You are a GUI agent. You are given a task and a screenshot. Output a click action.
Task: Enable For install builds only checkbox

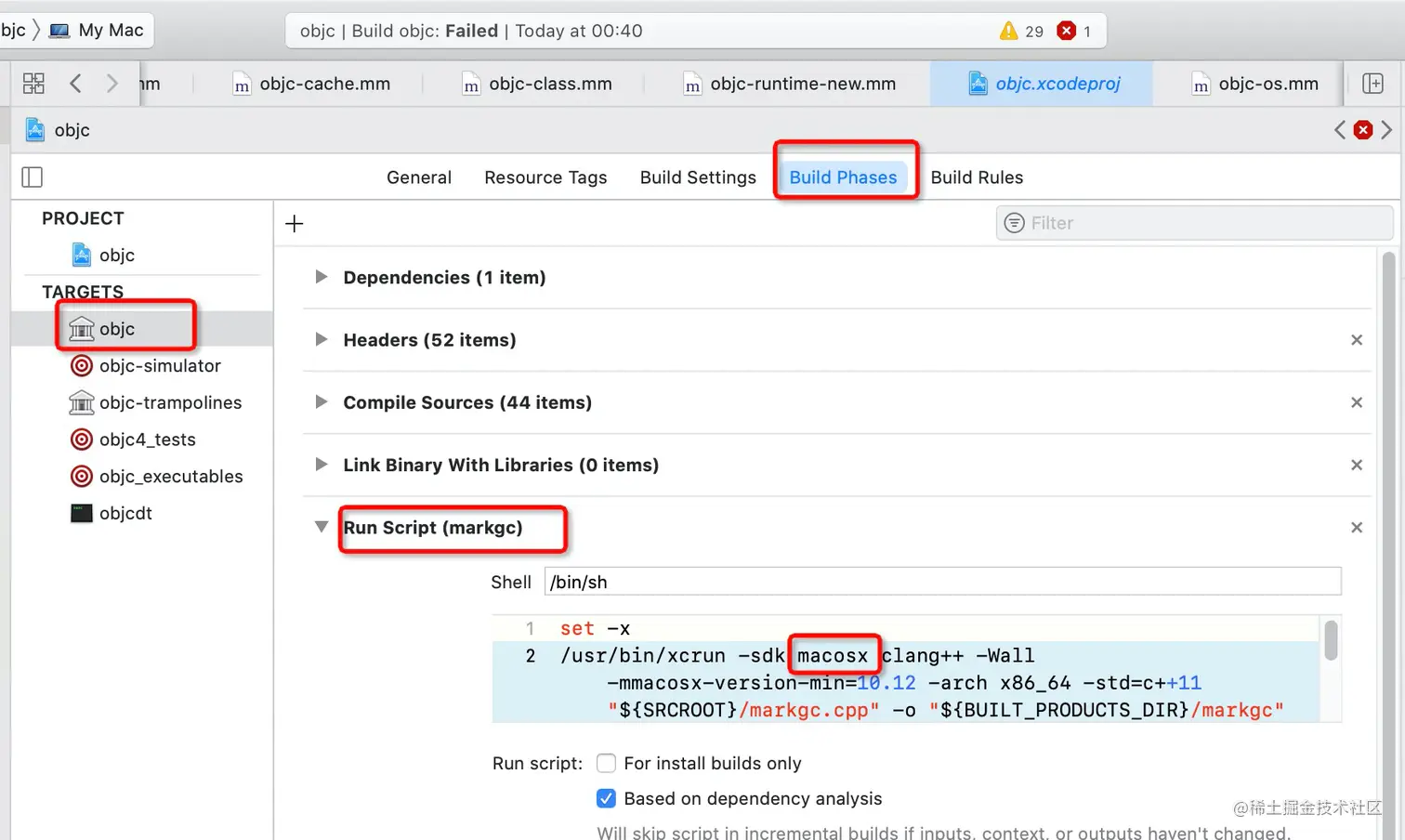pos(606,763)
